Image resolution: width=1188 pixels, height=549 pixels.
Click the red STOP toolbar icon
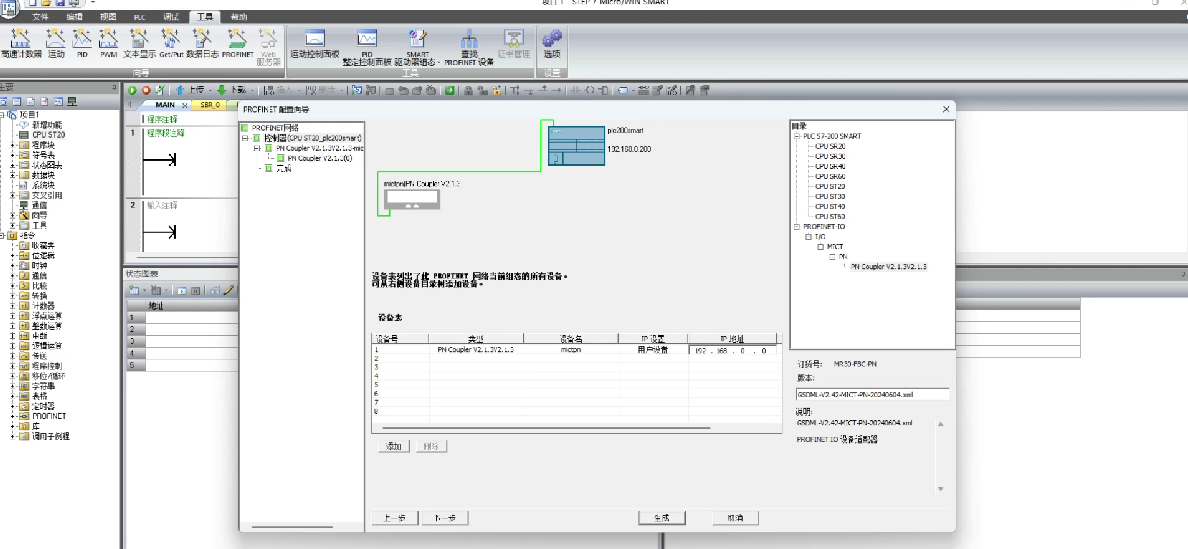coord(146,90)
